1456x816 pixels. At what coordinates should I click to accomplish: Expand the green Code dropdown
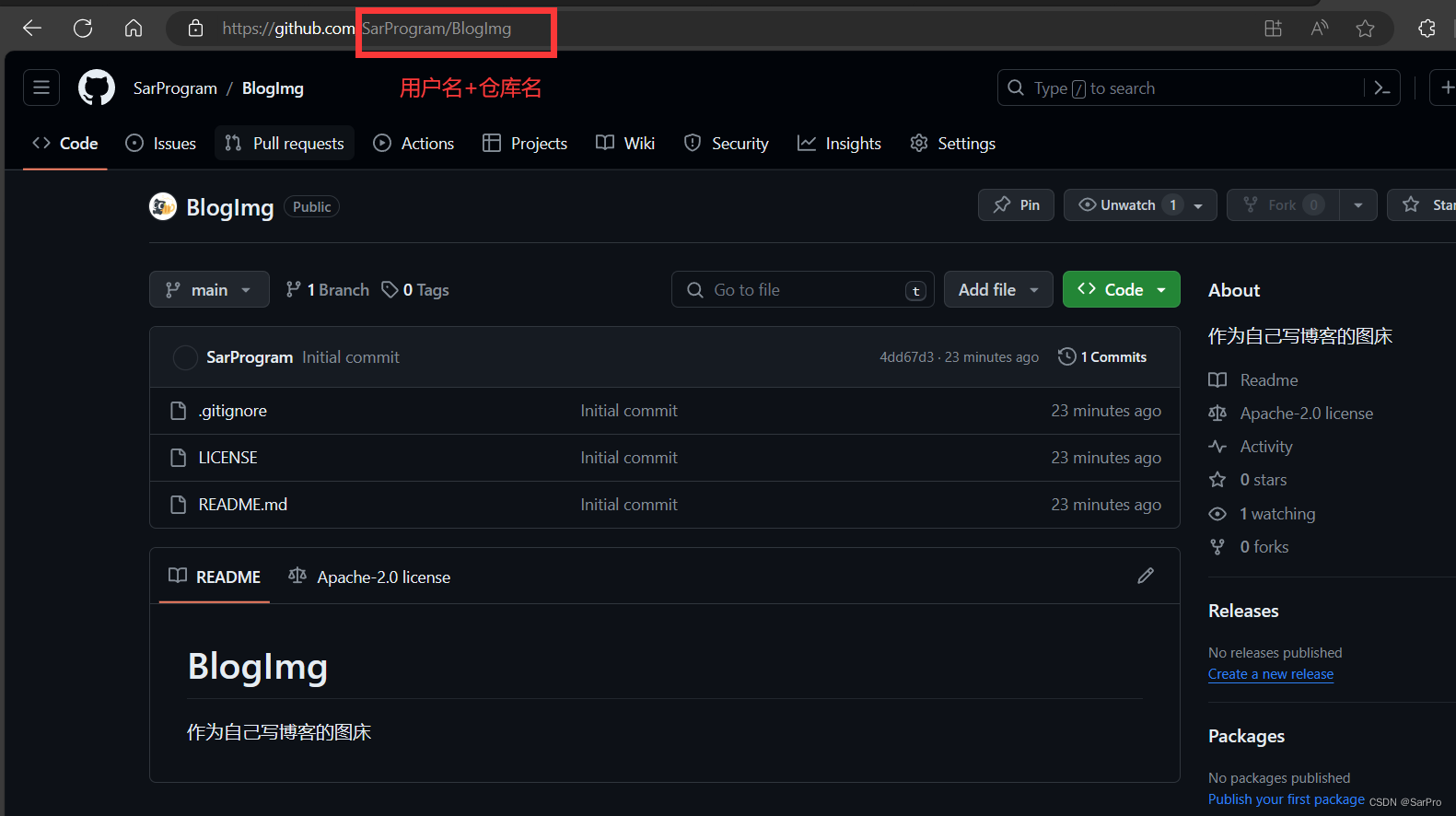point(1121,289)
